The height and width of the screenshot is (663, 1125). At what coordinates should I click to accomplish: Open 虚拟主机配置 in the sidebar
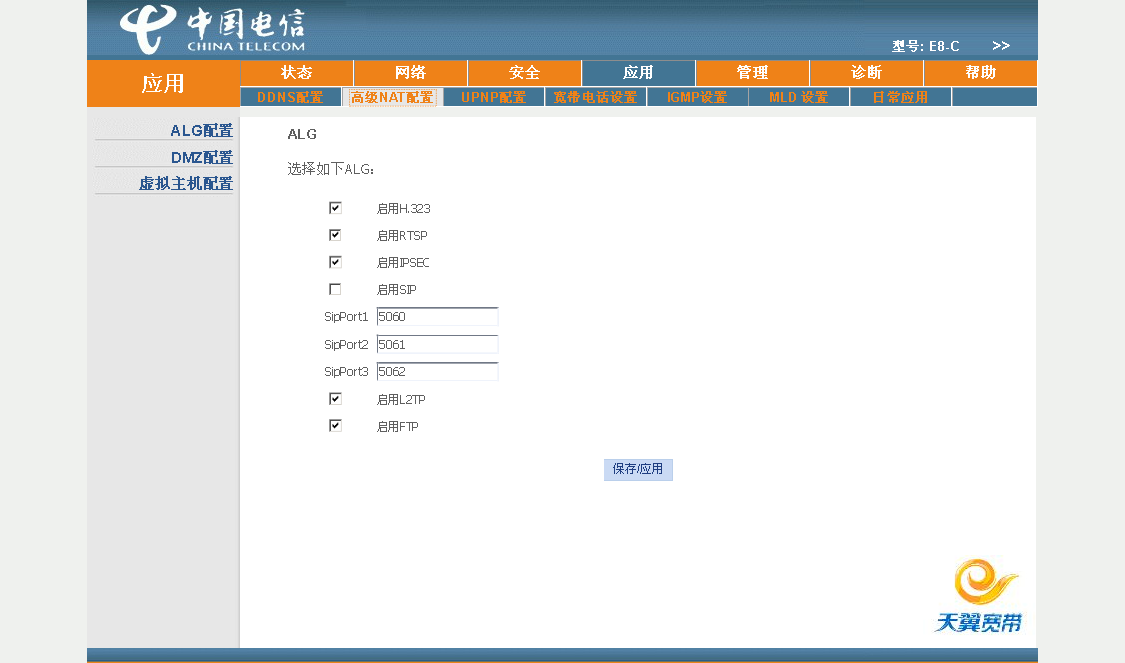[x=186, y=184]
